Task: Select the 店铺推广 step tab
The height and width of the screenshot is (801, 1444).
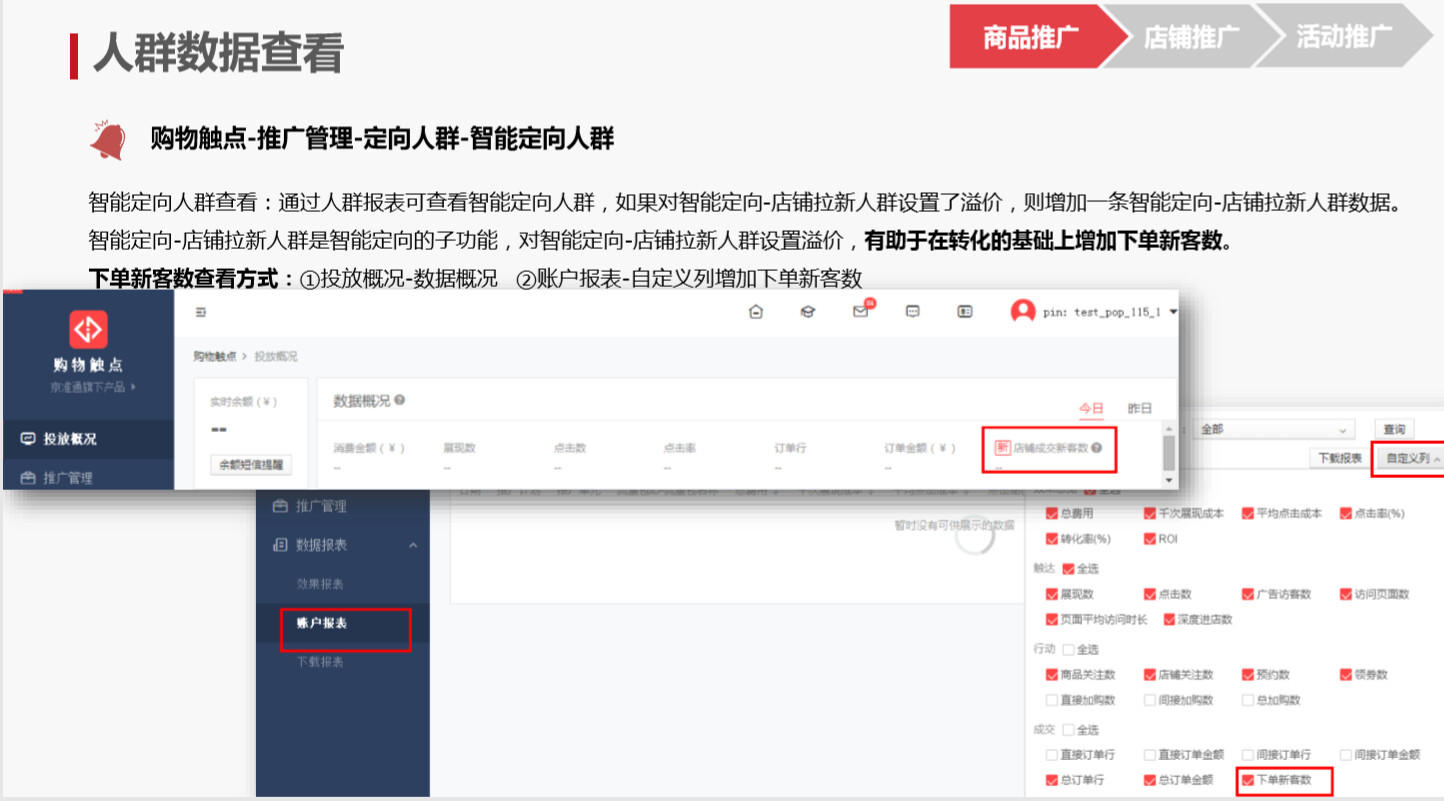Action: click(1190, 37)
